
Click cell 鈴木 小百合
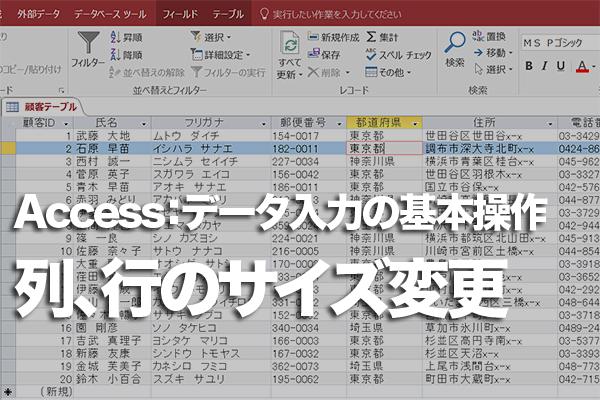(112, 379)
